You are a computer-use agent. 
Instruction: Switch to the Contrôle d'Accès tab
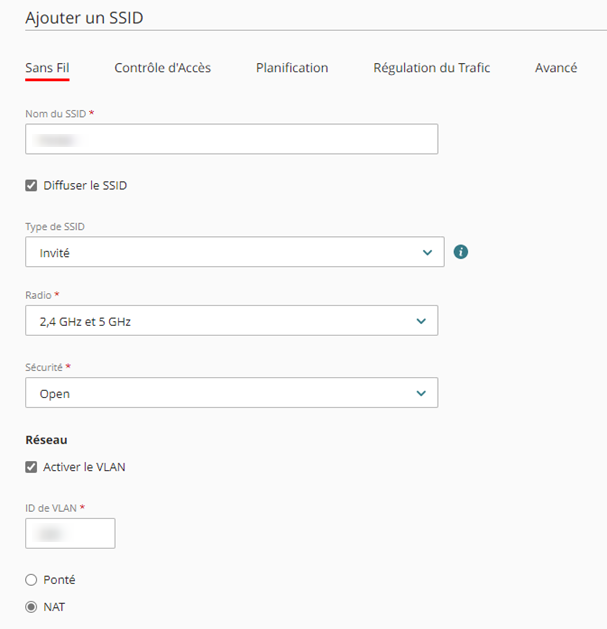click(162, 68)
